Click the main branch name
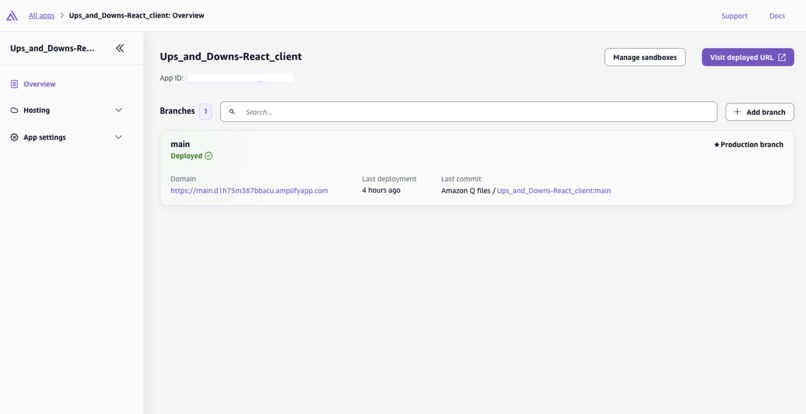 [x=180, y=144]
